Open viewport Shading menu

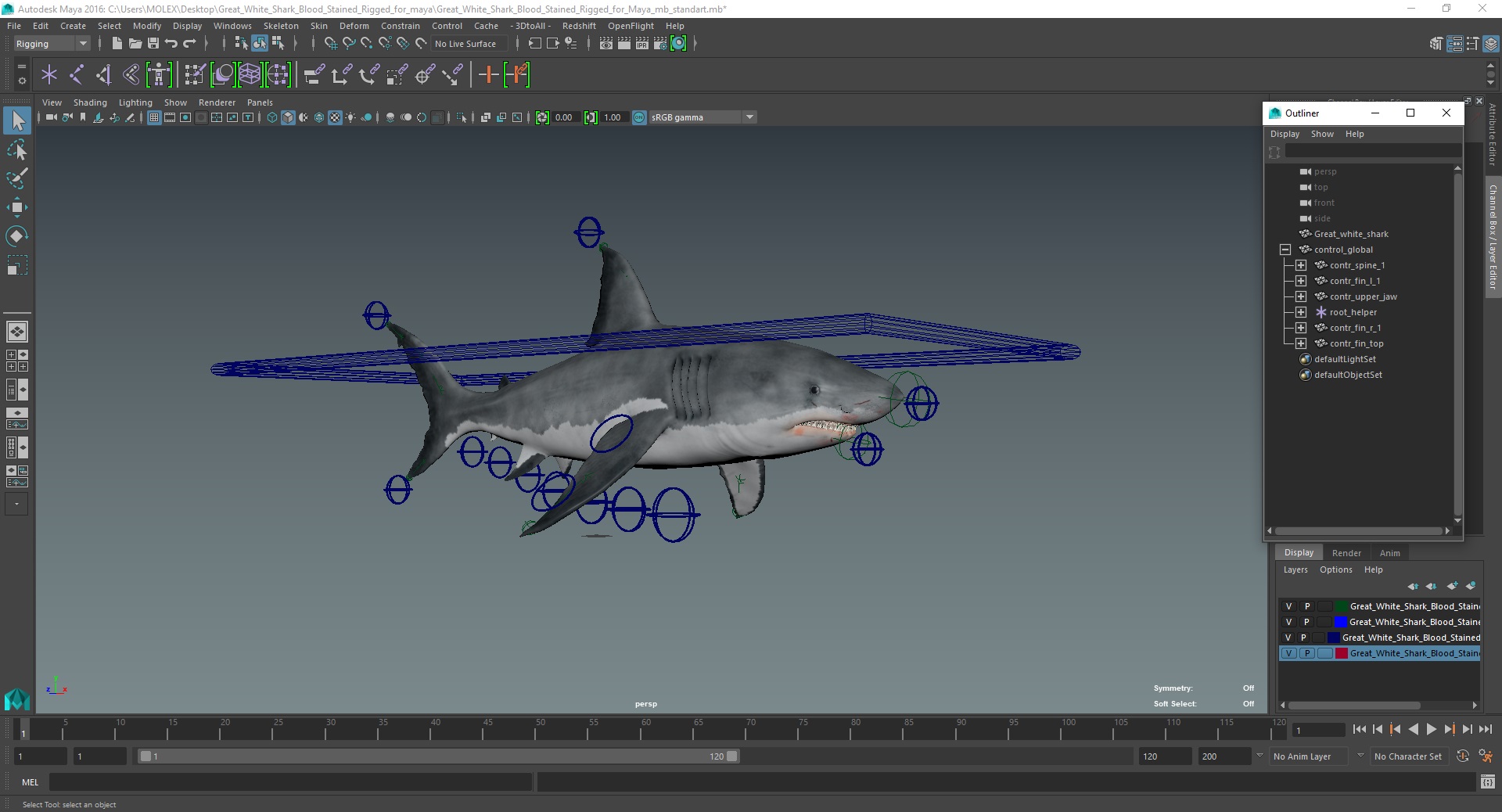tap(90, 102)
